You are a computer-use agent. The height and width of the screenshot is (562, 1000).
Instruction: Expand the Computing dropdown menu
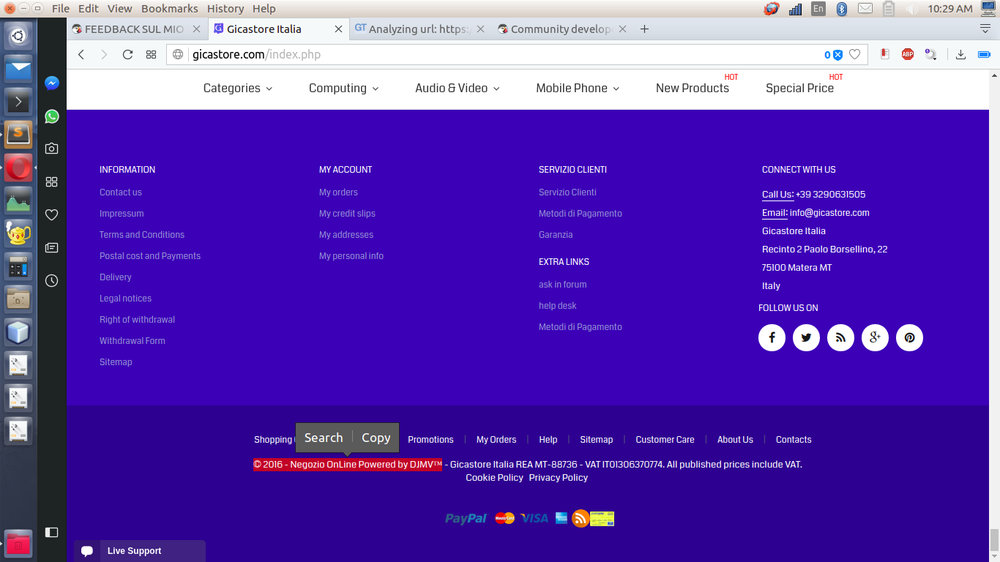point(344,88)
